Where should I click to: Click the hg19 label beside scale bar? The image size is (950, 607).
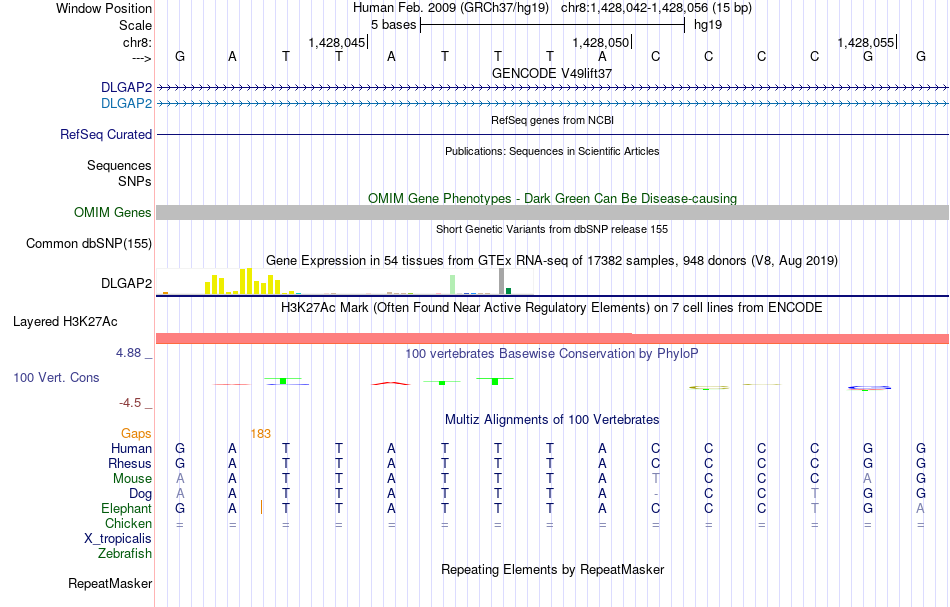click(708, 25)
